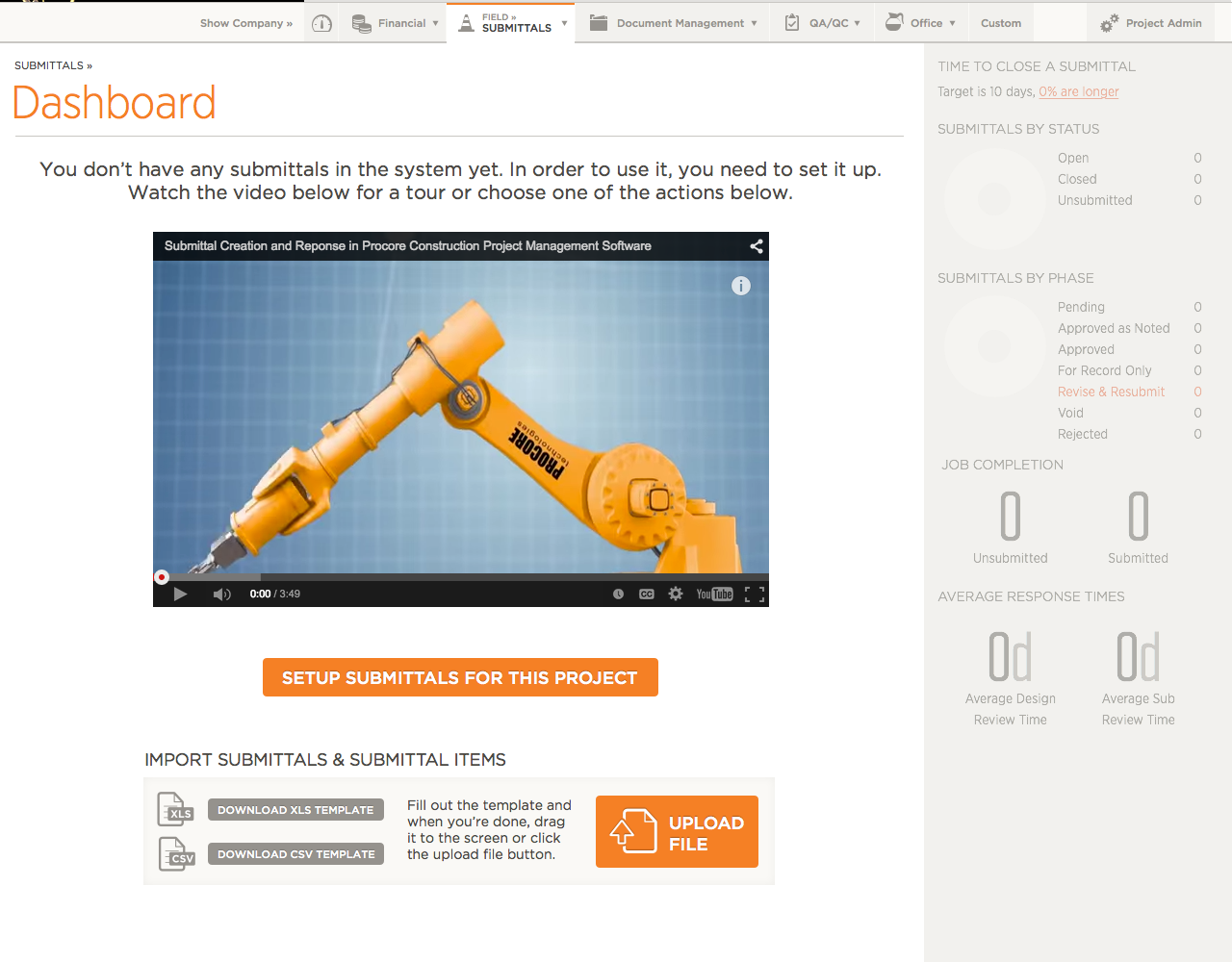
Task: Enter fullscreen video mode
Action: [x=755, y=594]
